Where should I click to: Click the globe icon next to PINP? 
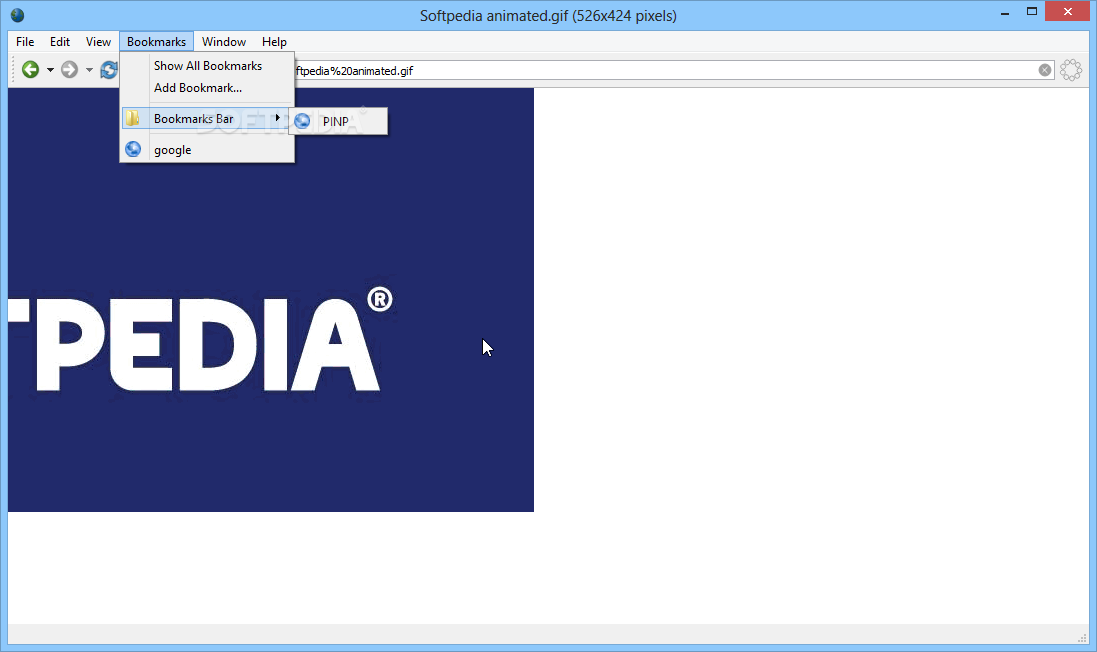pos(302,121)
